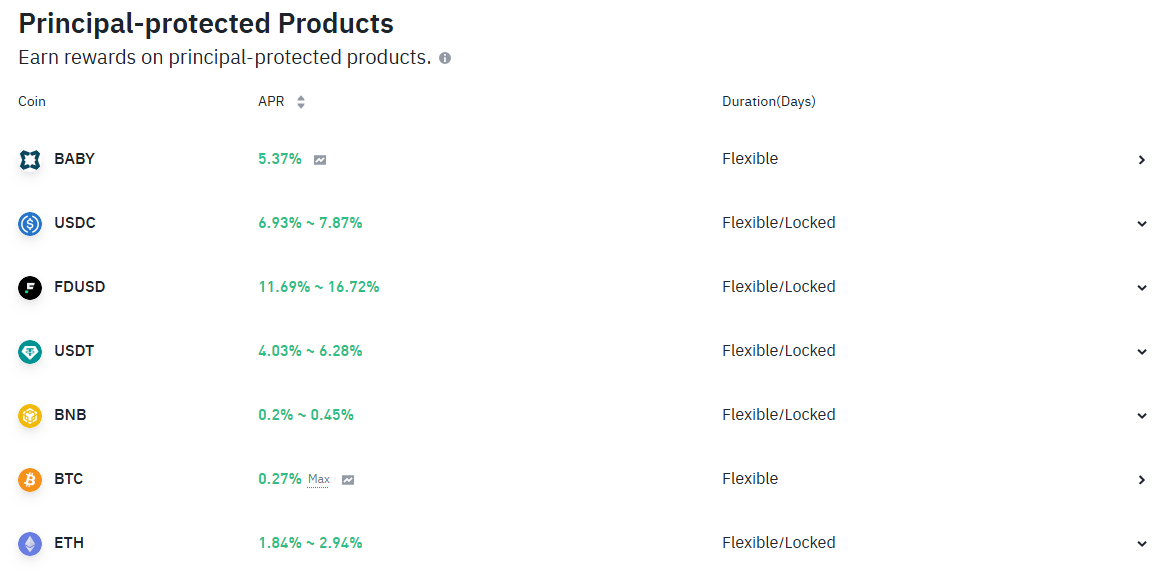
Task: Open BTC product details arrow
Action: tap(1142, 479)
